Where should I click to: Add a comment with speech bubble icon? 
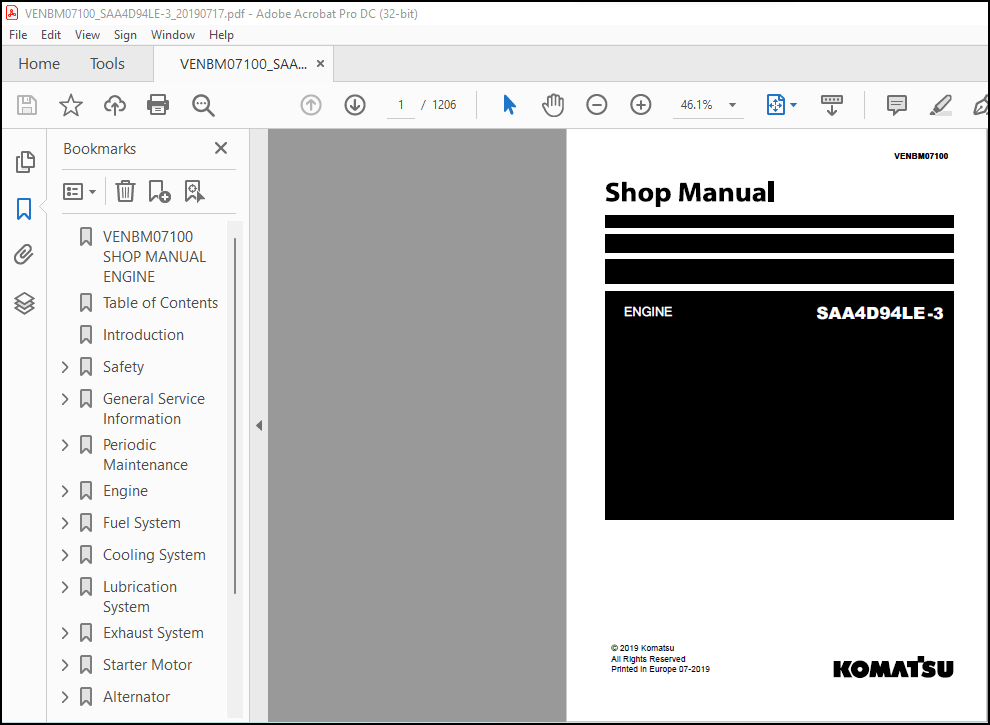click(897, 105)
